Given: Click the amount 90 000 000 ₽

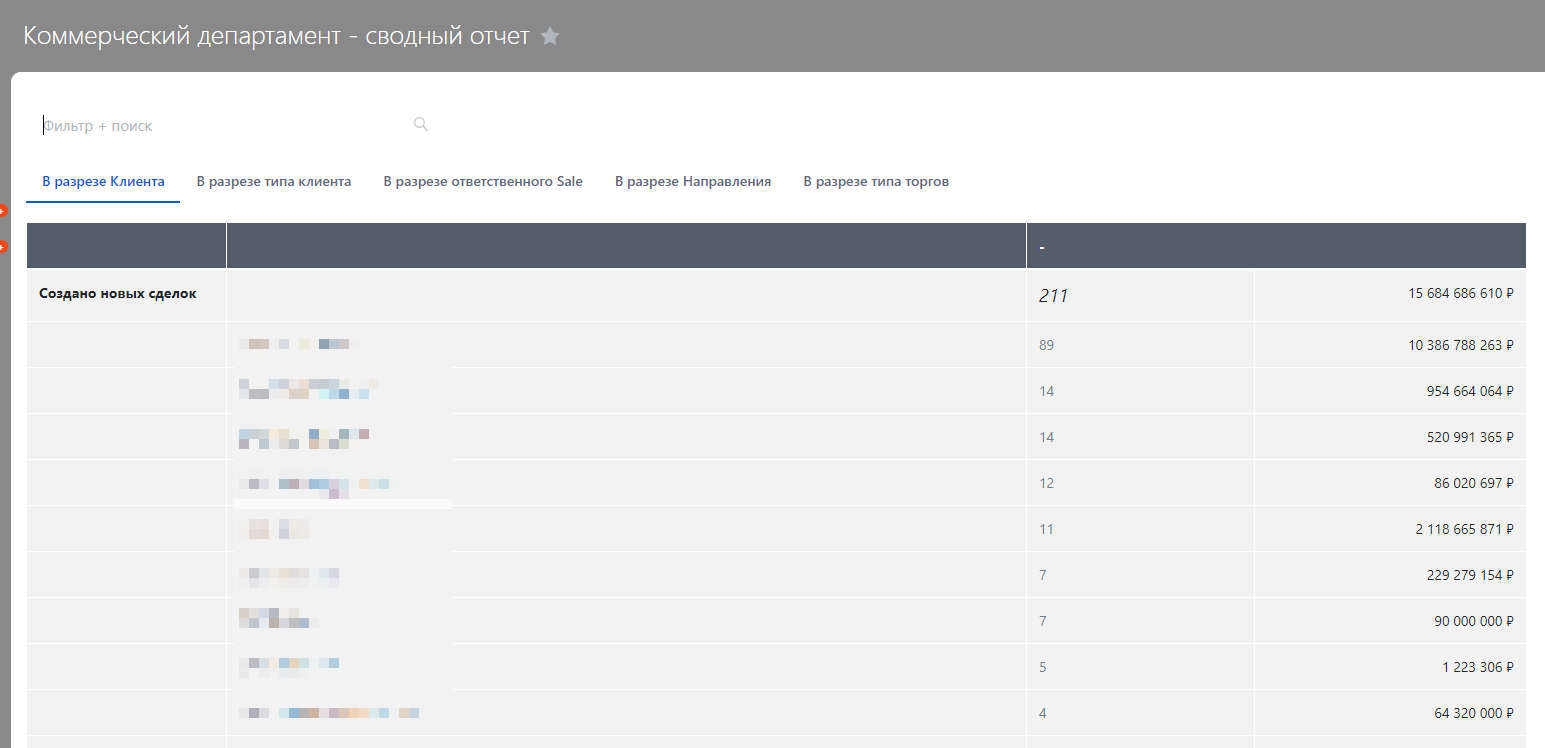Looking at the screenshot, I should tap(1474, 621).
